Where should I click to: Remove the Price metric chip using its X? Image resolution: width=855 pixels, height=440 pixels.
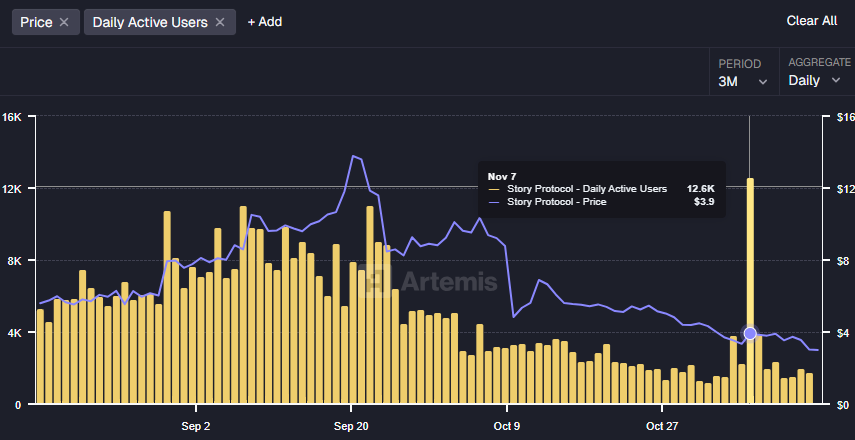click(x=64, y=22)
